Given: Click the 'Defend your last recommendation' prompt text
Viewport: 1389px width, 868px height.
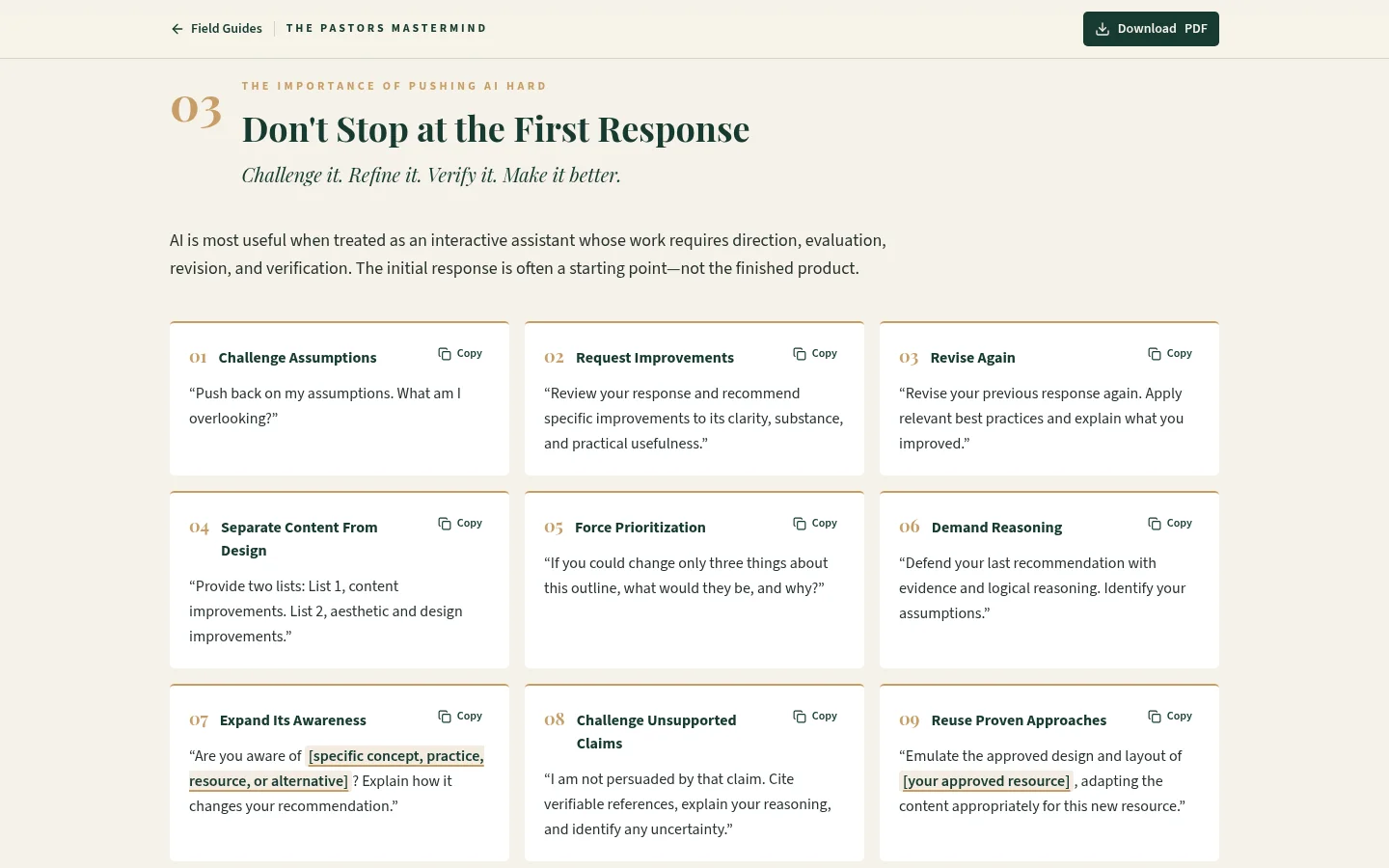Looking at the screenshot, I should (1042, 588).
